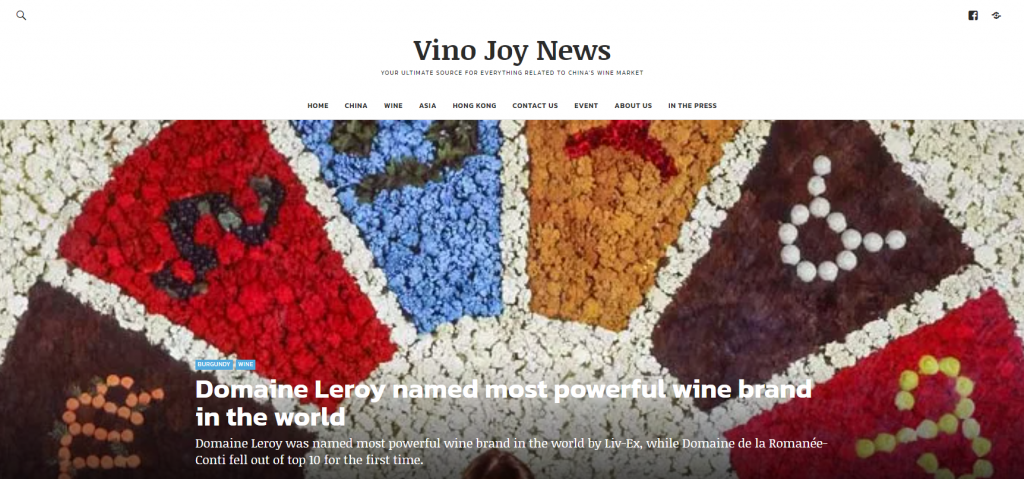The image size is (1024, 479).
Task: Visit the Facebook page via its icon
Action: [973, 16]
